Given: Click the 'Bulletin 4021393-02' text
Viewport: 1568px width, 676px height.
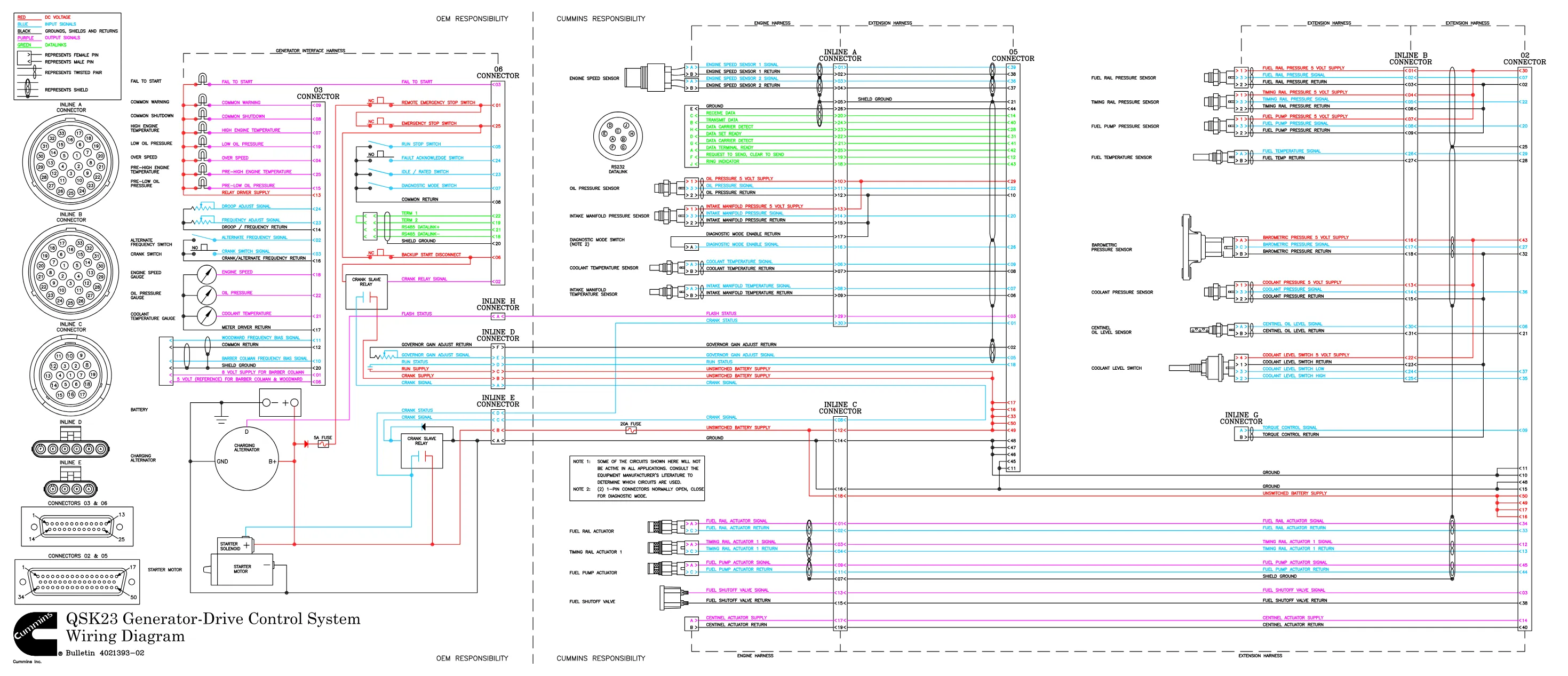Looking at the screenshot, I should coord(105,653).
